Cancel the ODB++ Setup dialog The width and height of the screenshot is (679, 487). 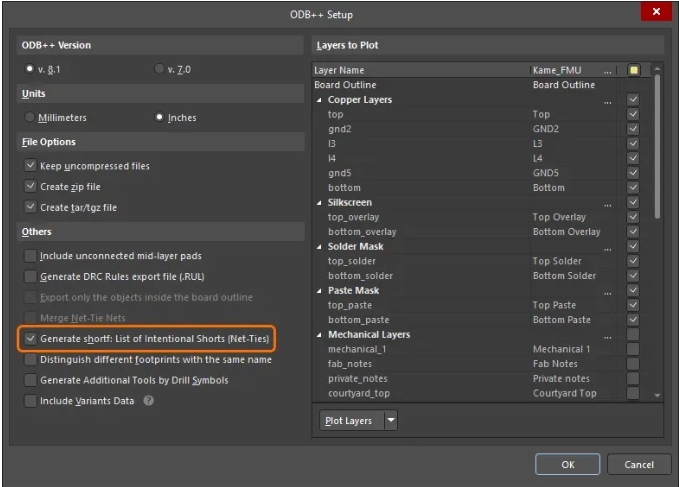tap(639, 464)
